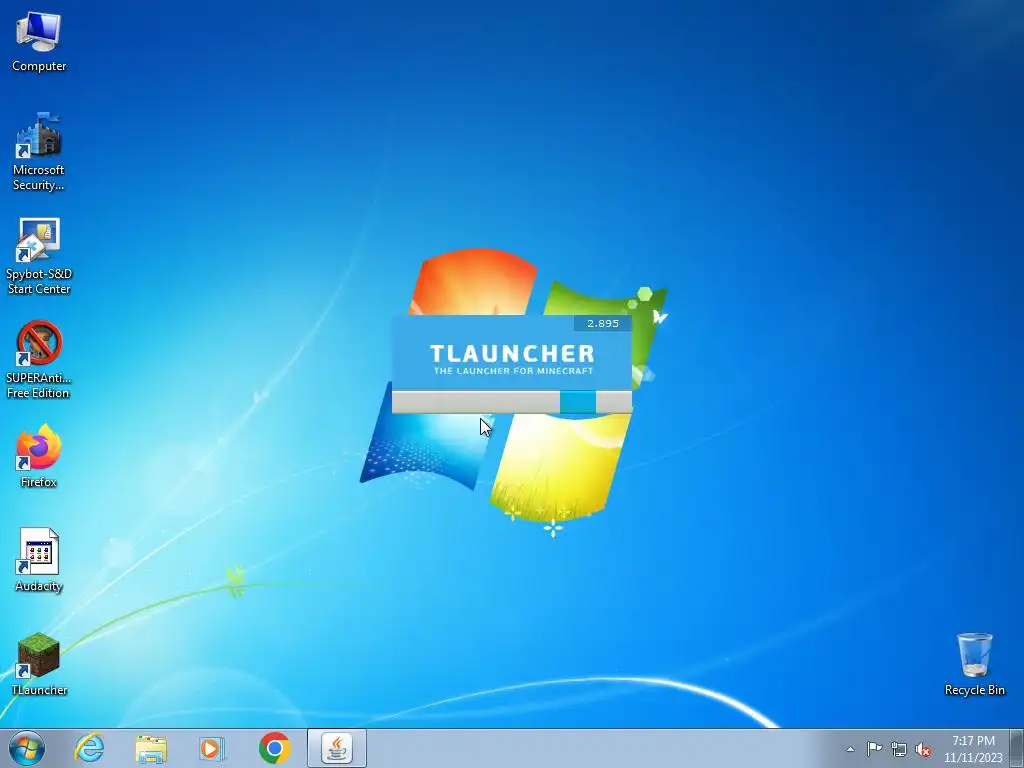This screenshot has width=1024, height=768.
Task: Select the Audacity desktop shortcut
Action: pos(39,560)
